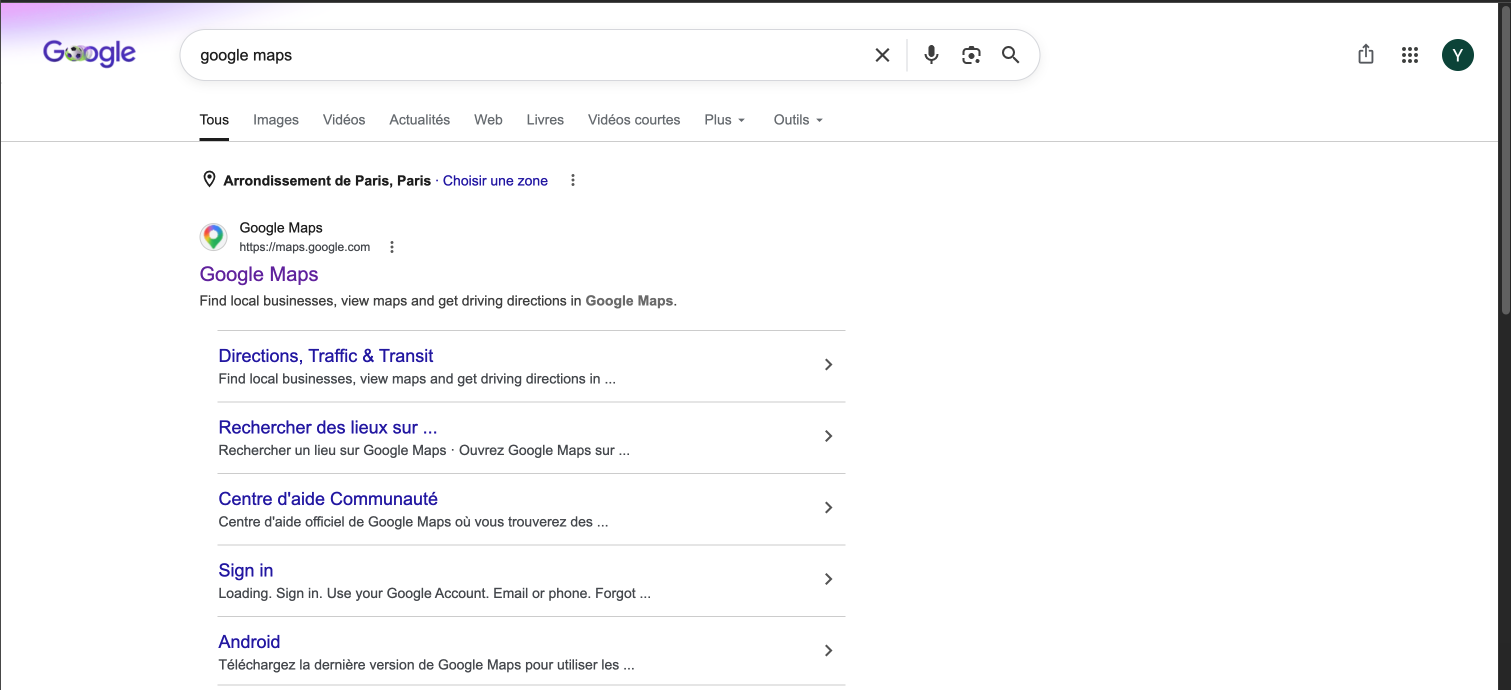Click the snippet 'Find local businesses, view maps' under title
This screenshot has height=690, width=1511.
(x=438, y=300)
